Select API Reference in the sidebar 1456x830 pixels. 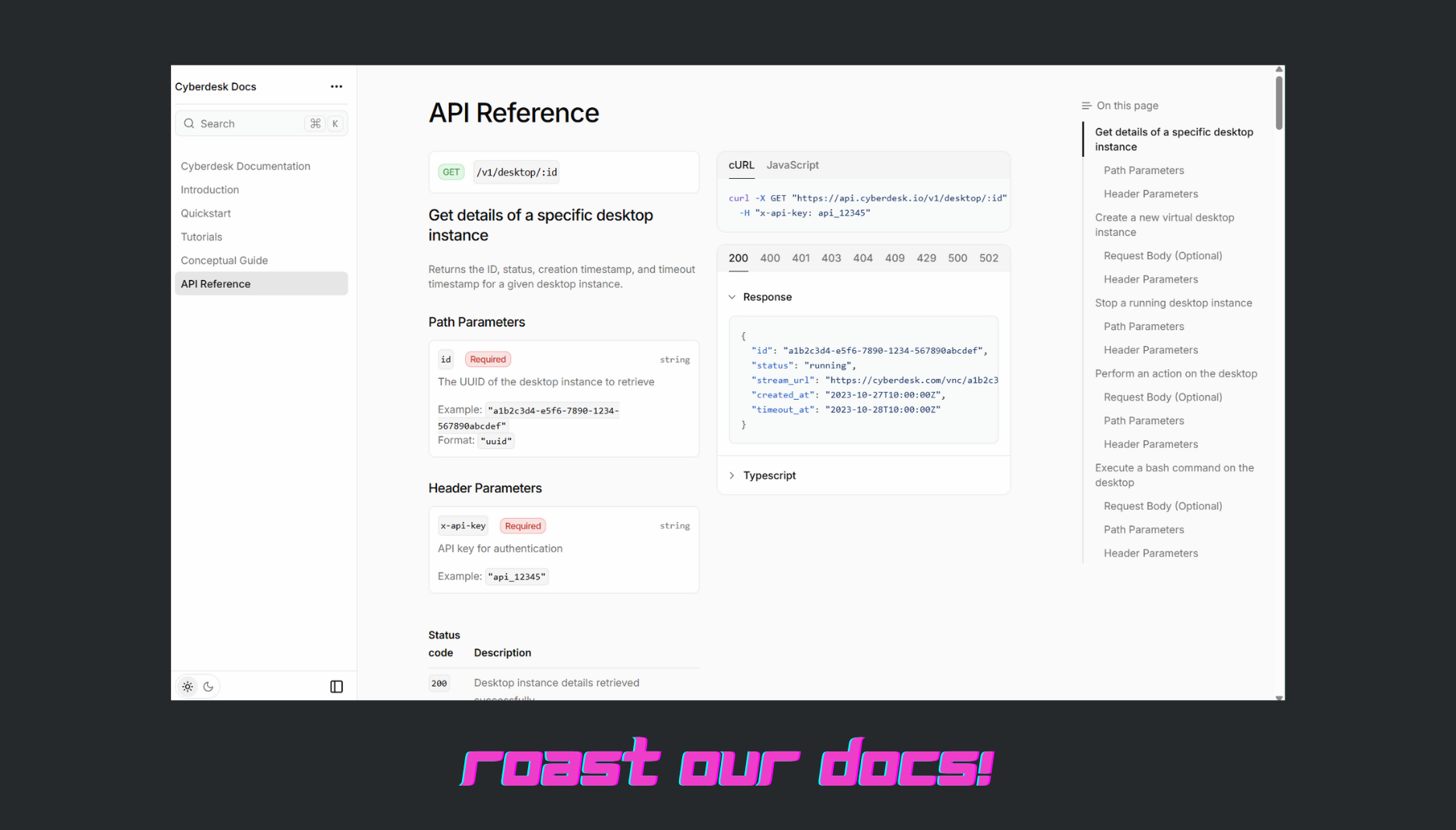click(261, 284)
